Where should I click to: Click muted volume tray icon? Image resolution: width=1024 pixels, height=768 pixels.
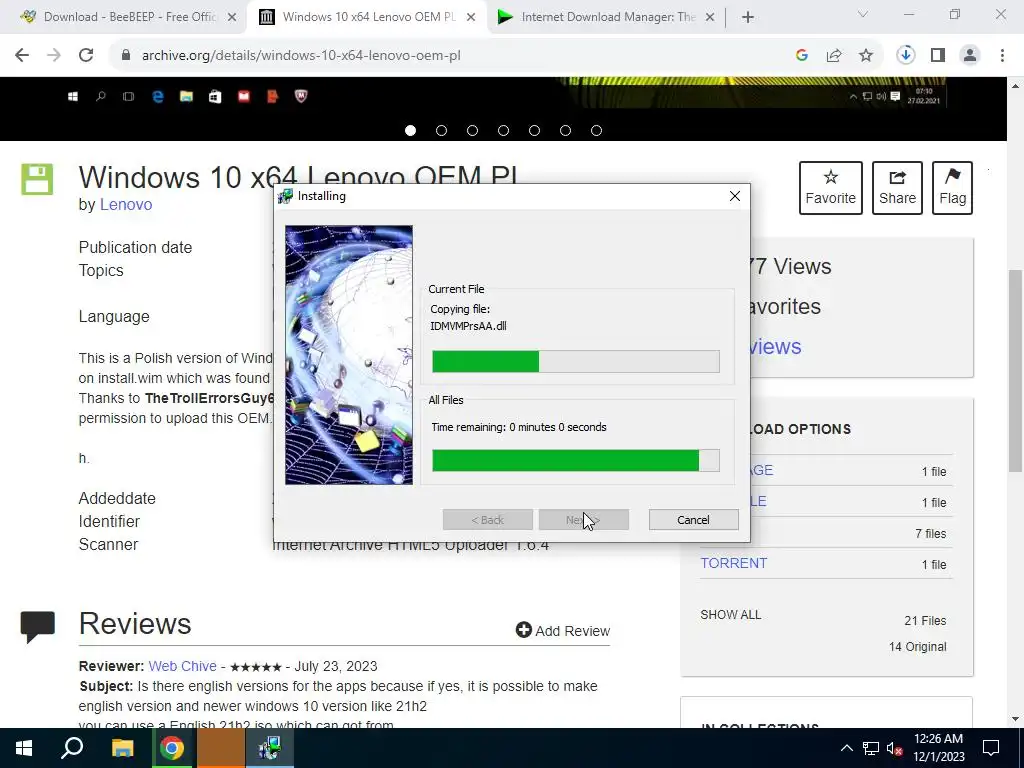point(894,748)
